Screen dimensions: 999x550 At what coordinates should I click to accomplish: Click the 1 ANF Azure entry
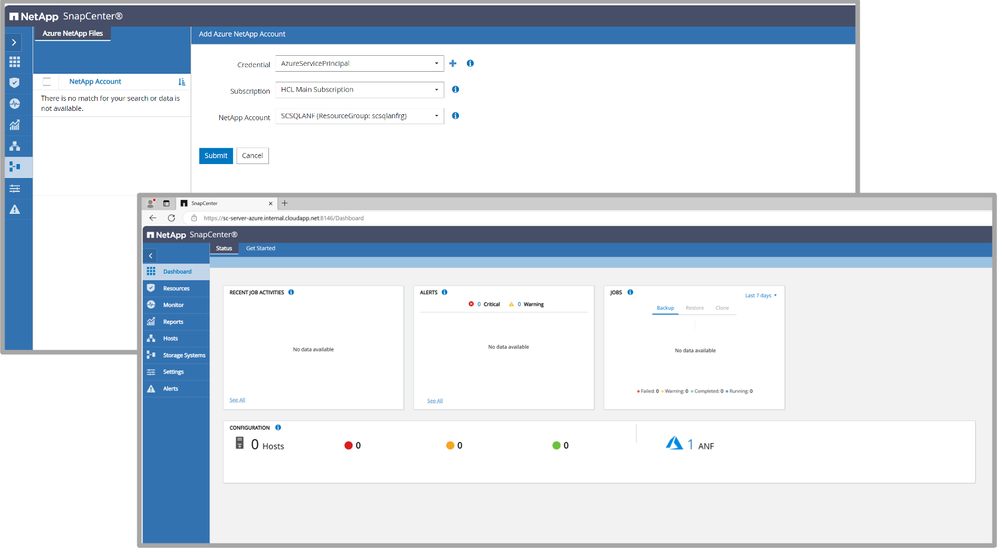(x=690, y=444)
